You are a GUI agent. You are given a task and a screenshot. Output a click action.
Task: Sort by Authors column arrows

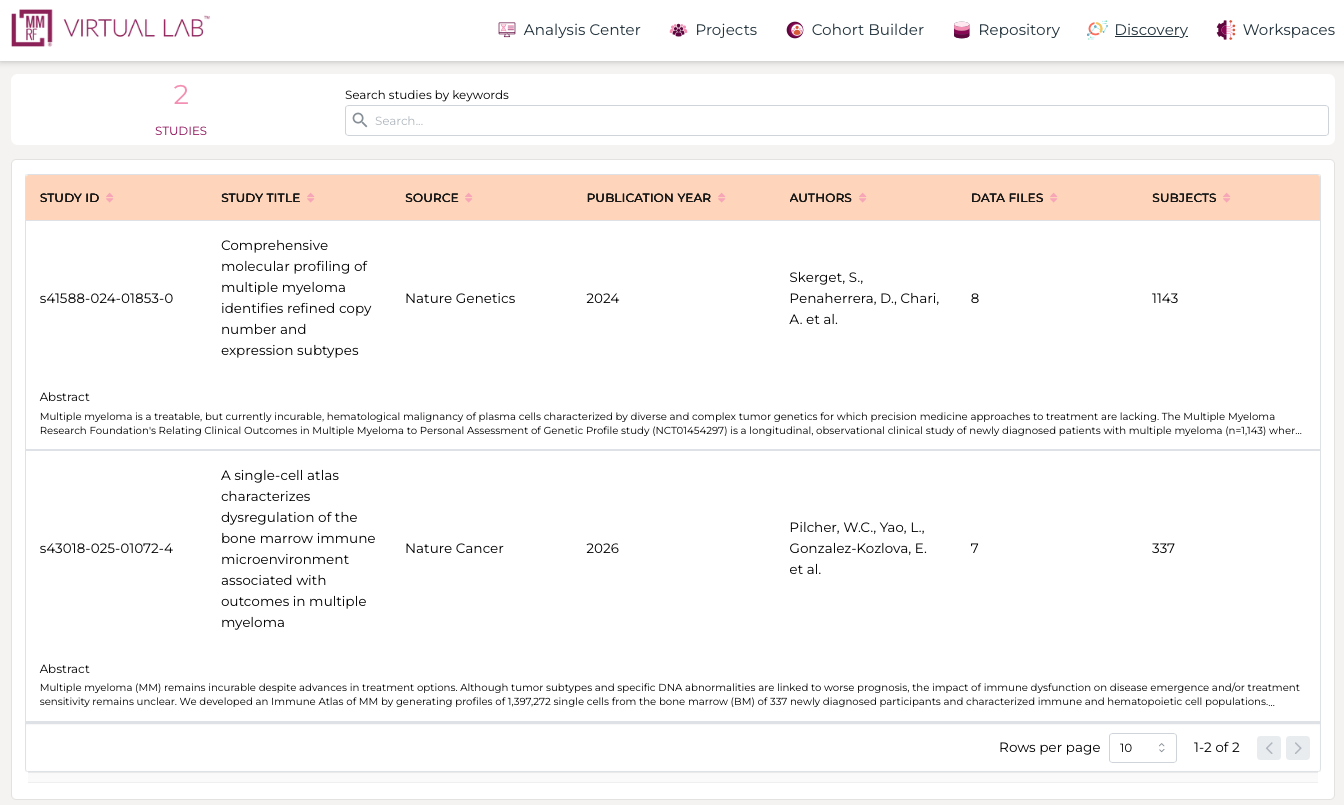click(x=862, y=198)
